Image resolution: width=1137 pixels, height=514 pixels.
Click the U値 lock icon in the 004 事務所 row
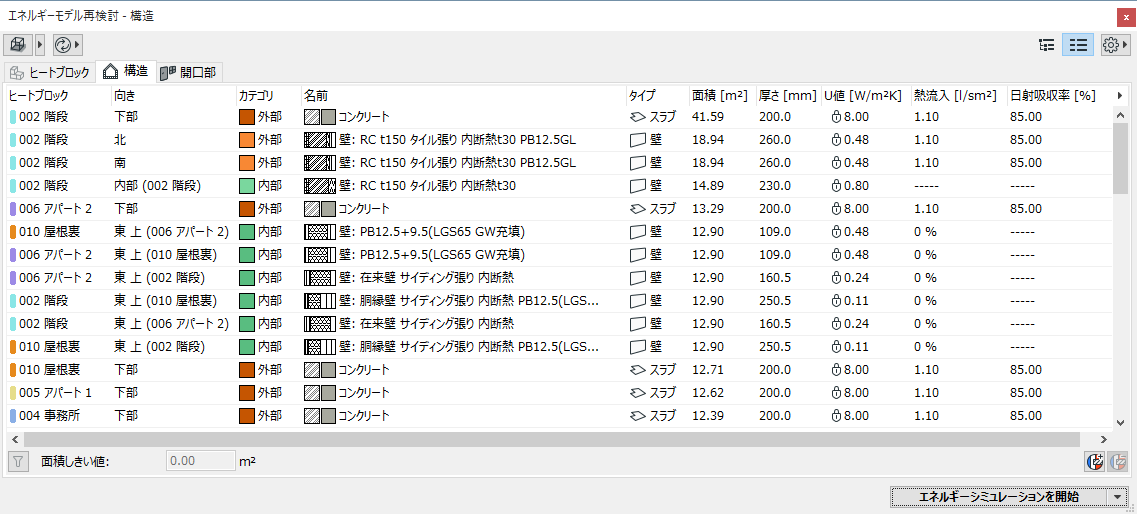pos(835,416)
